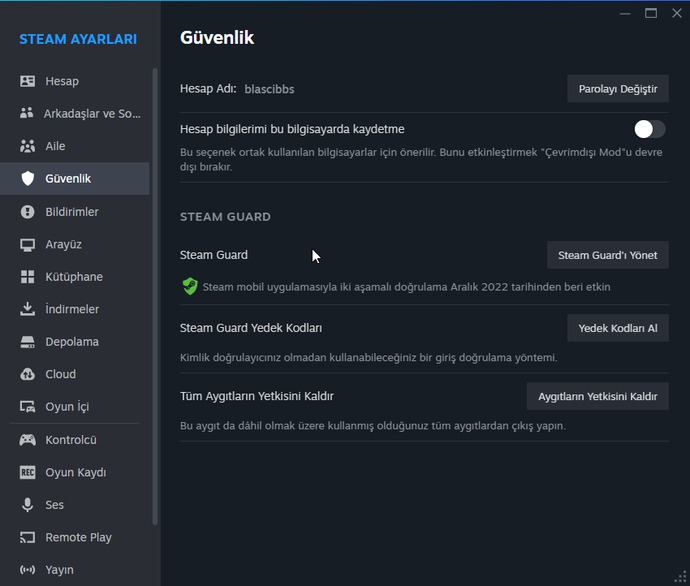Click the drive icon beside Depolama

(x=27, y=342)
